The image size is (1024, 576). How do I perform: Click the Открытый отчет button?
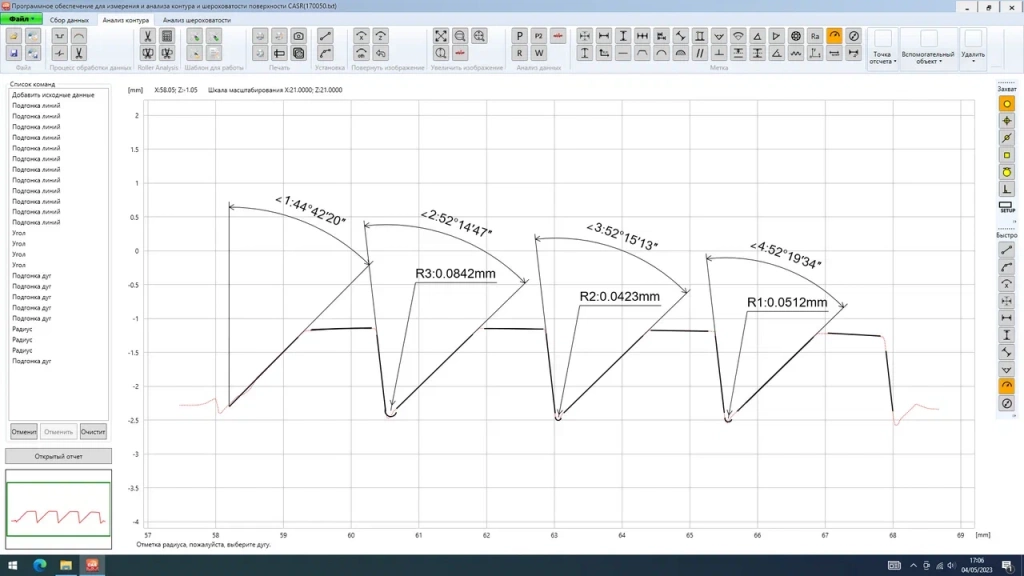click(x=58, y=456)
